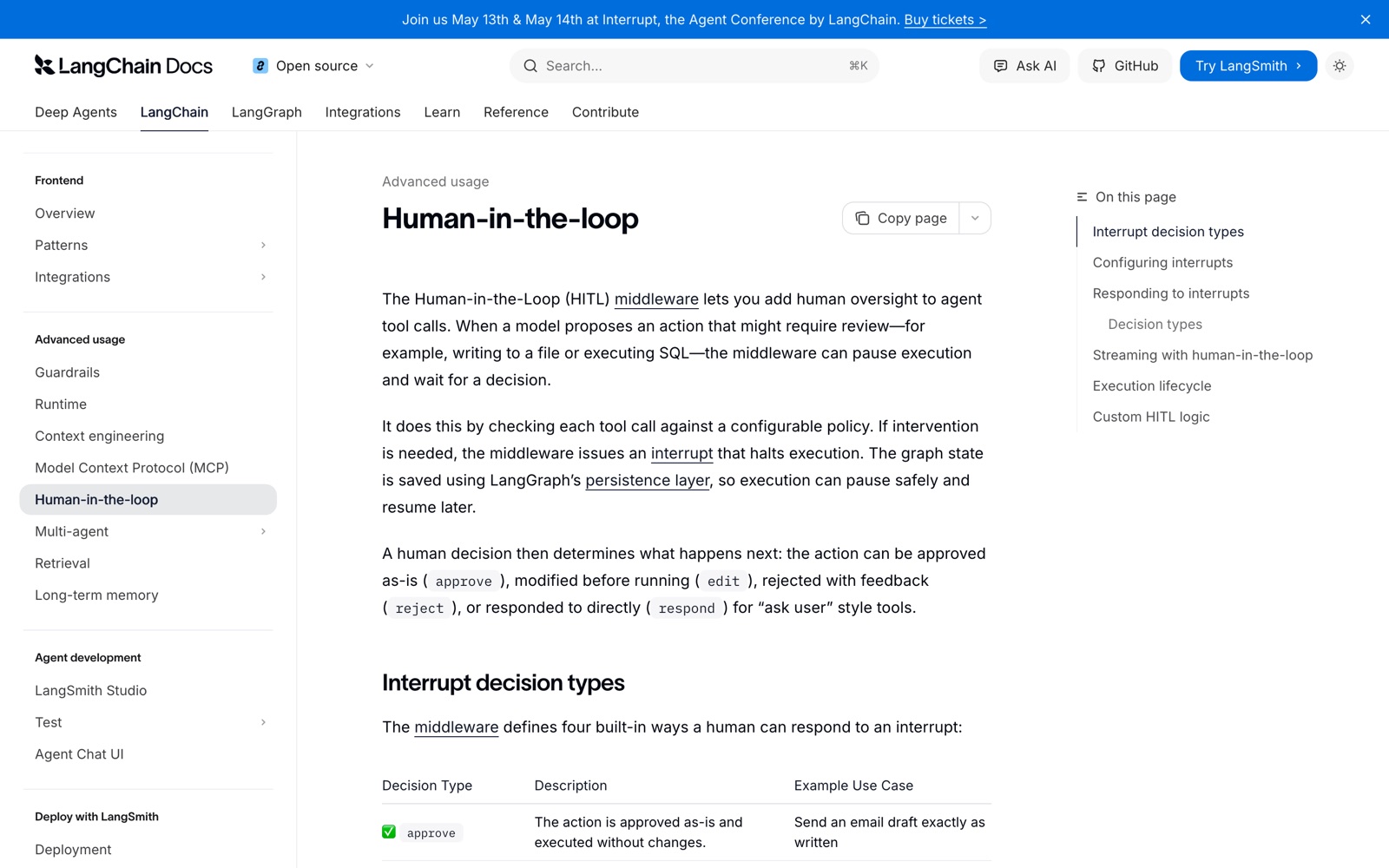Select Human-in-the-loop in sidebar
Screen dimensions: 1389x868
coord(148,499)
